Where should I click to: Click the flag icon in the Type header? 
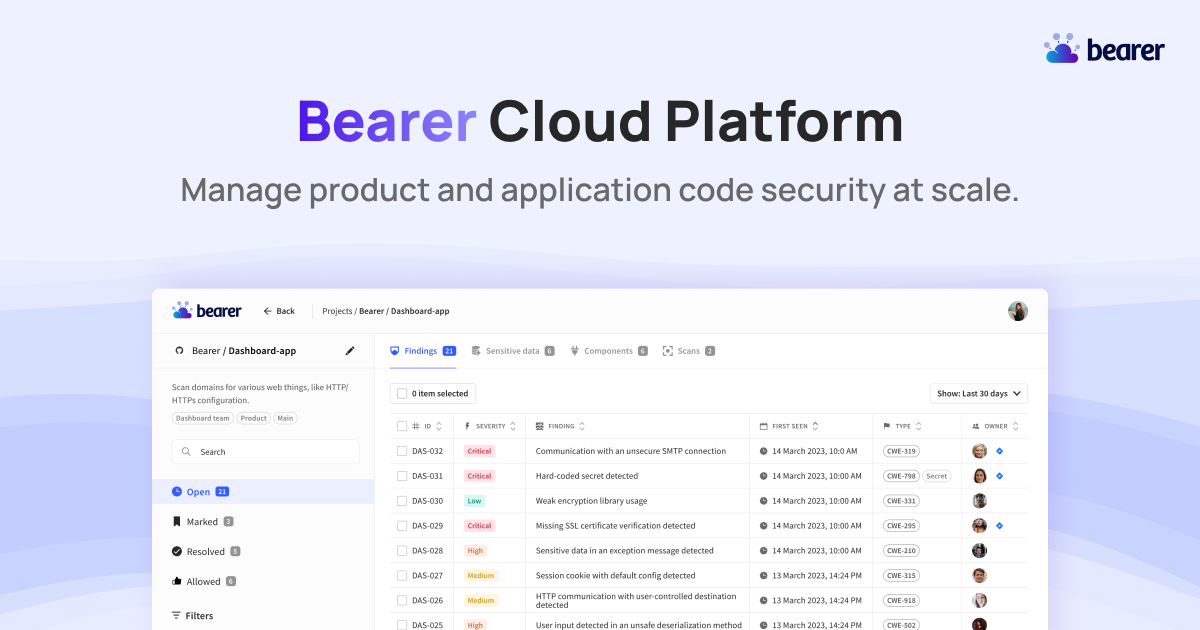click(886, 426)
